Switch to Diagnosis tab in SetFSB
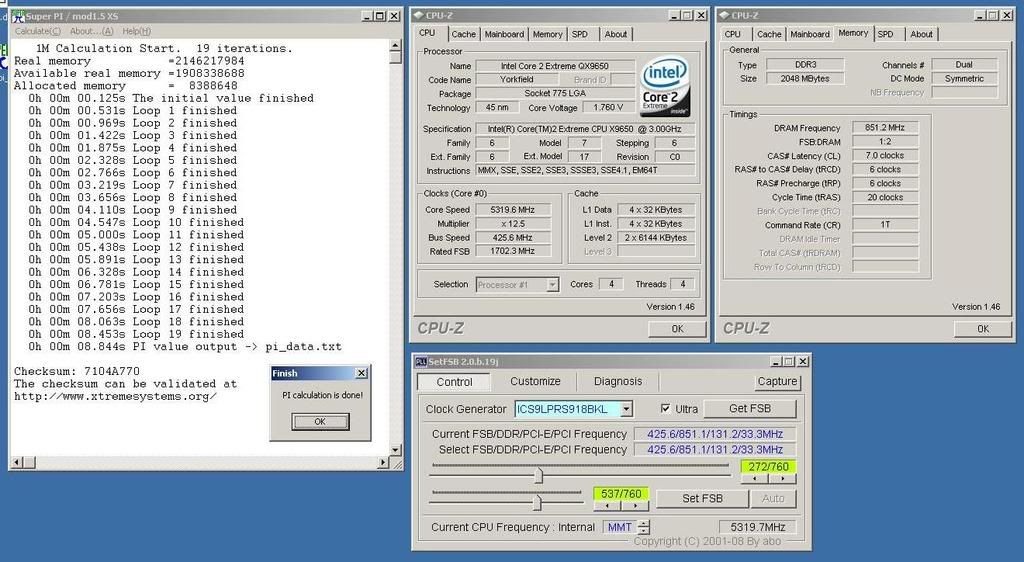 (x=618, y=381)
